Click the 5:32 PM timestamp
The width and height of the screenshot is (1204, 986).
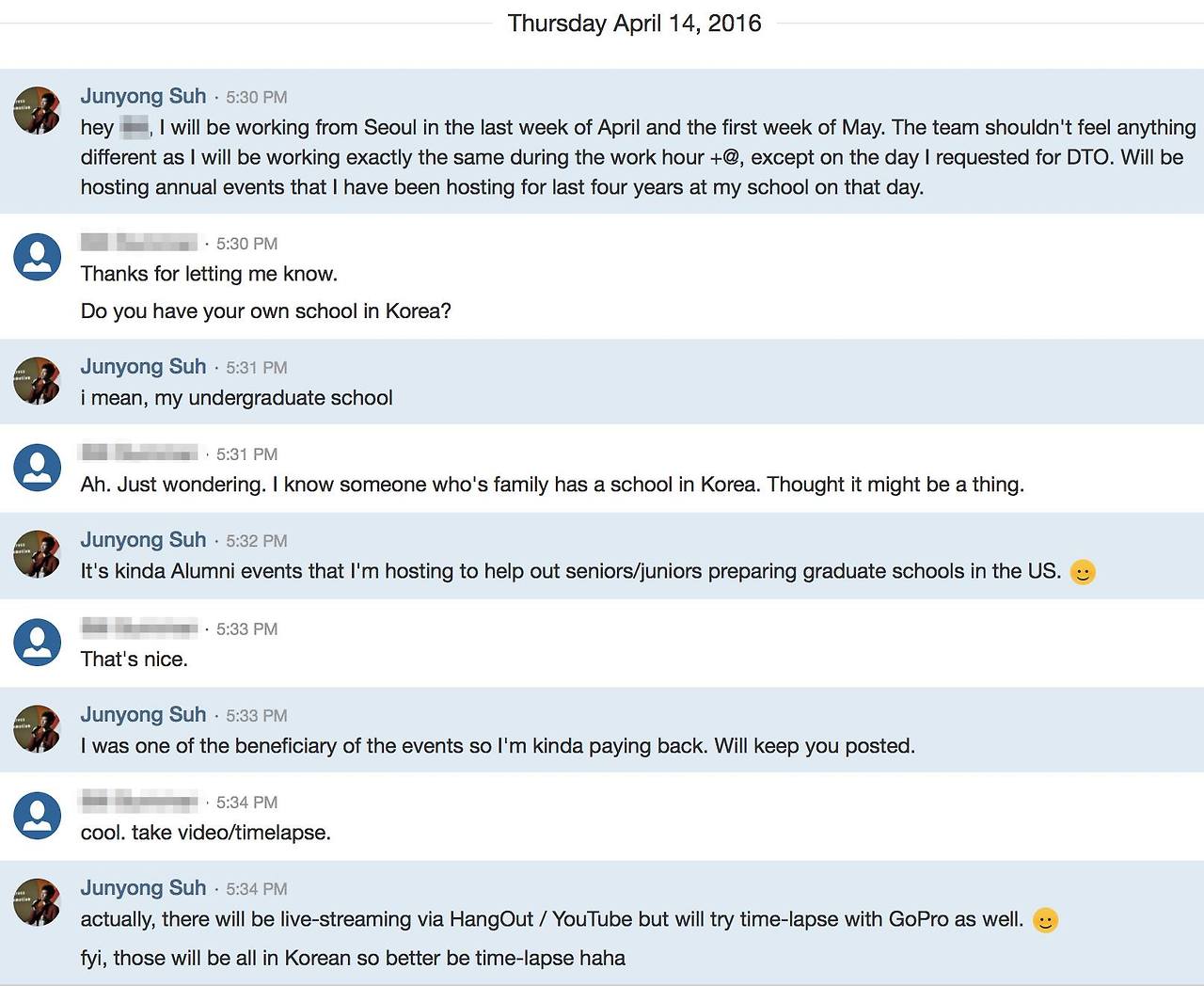point(257,541)
